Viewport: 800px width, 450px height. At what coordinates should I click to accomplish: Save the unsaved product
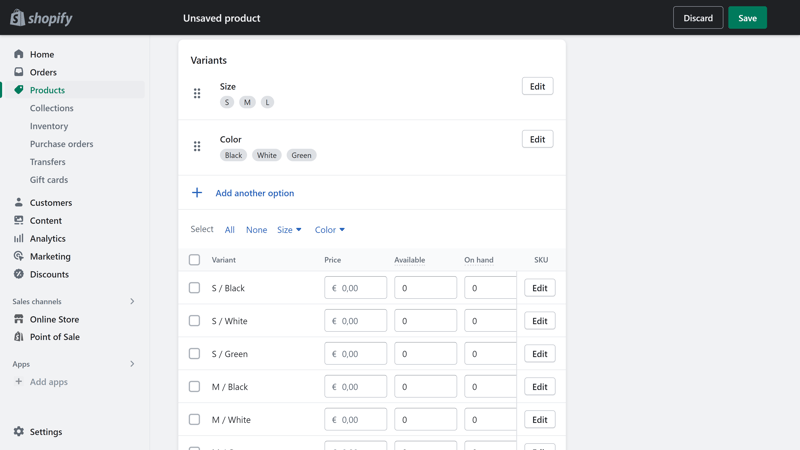pos(747,18)
